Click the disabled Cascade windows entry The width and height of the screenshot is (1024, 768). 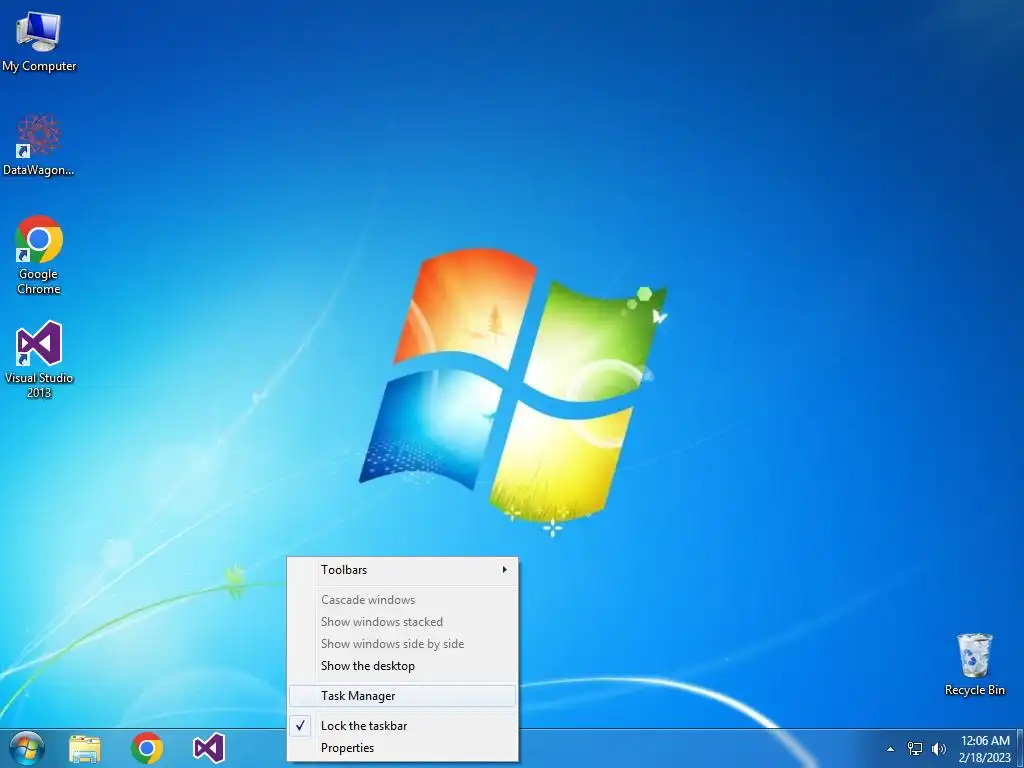pos(402,600)
